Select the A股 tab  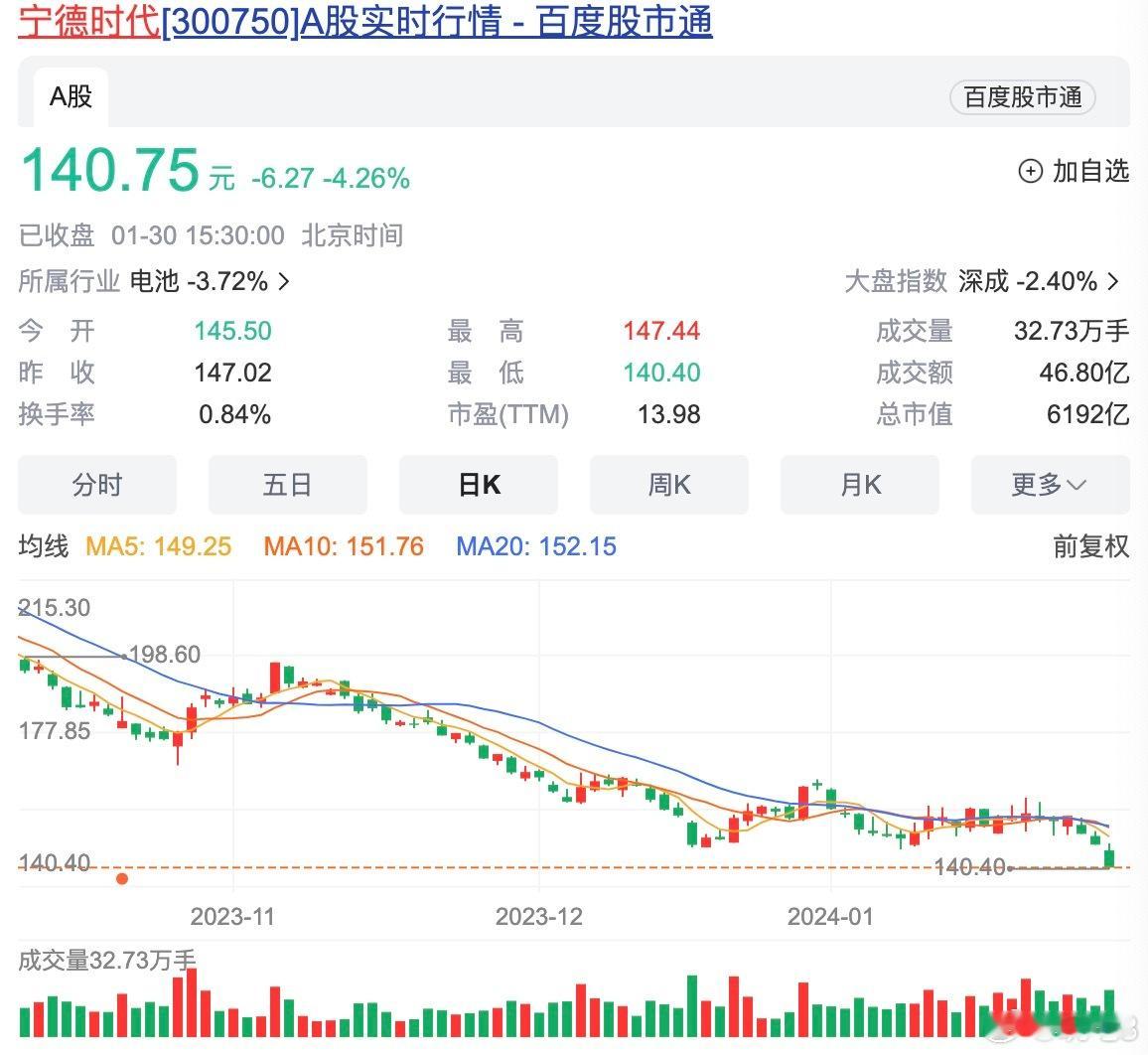(71, 96)
